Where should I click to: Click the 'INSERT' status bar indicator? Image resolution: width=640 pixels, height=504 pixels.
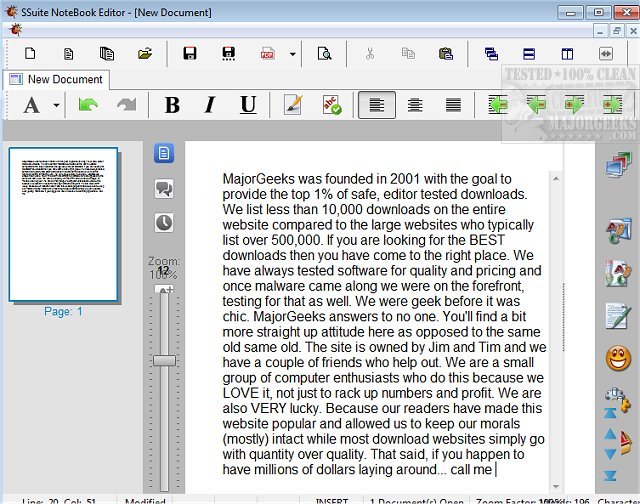tap(332, 500)
